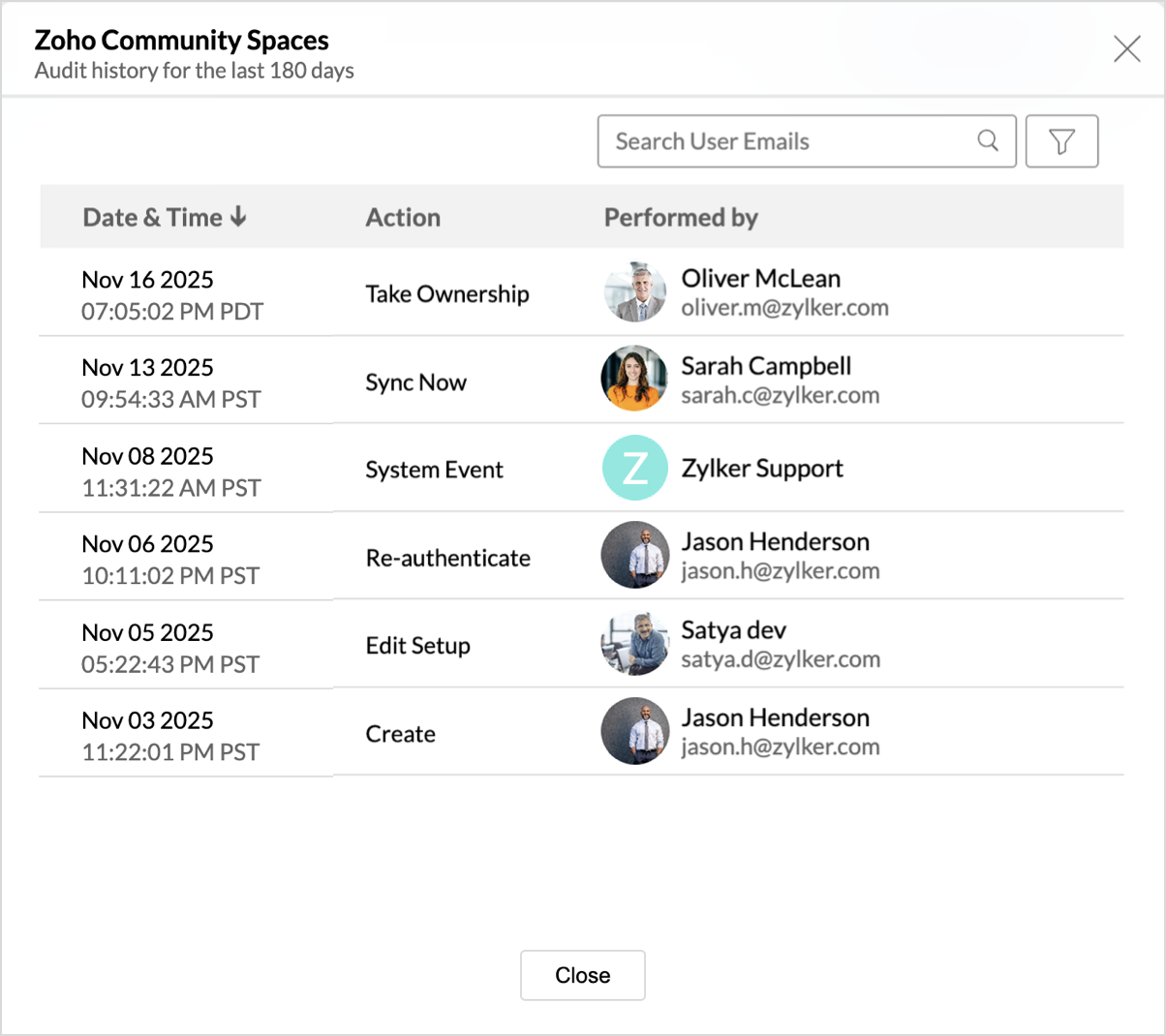Select the Take Ownership action entry

[x=446, y=294]
